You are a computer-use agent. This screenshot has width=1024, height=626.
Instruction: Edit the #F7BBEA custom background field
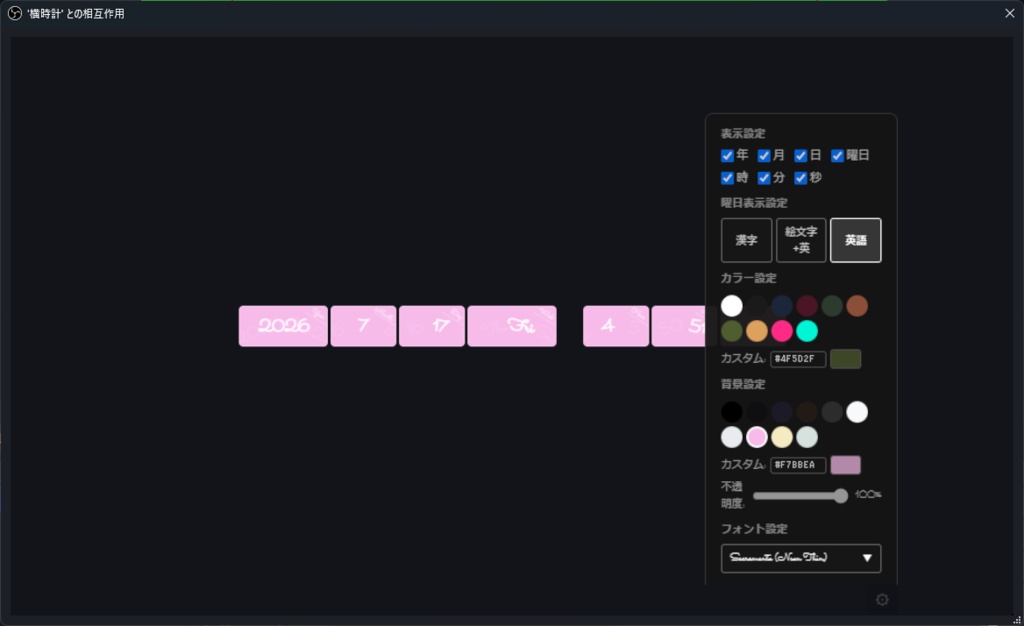click(x=797, y=465)
